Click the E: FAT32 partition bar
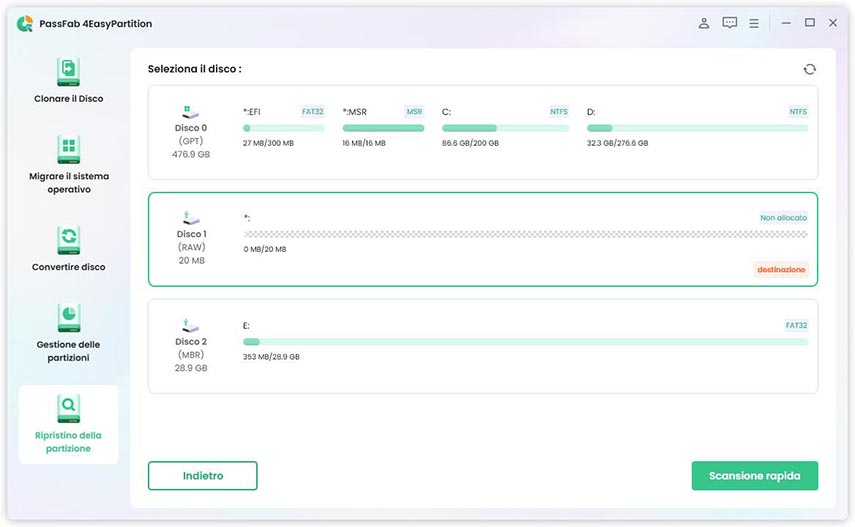 pyautogui.click(x=525, y=342)
